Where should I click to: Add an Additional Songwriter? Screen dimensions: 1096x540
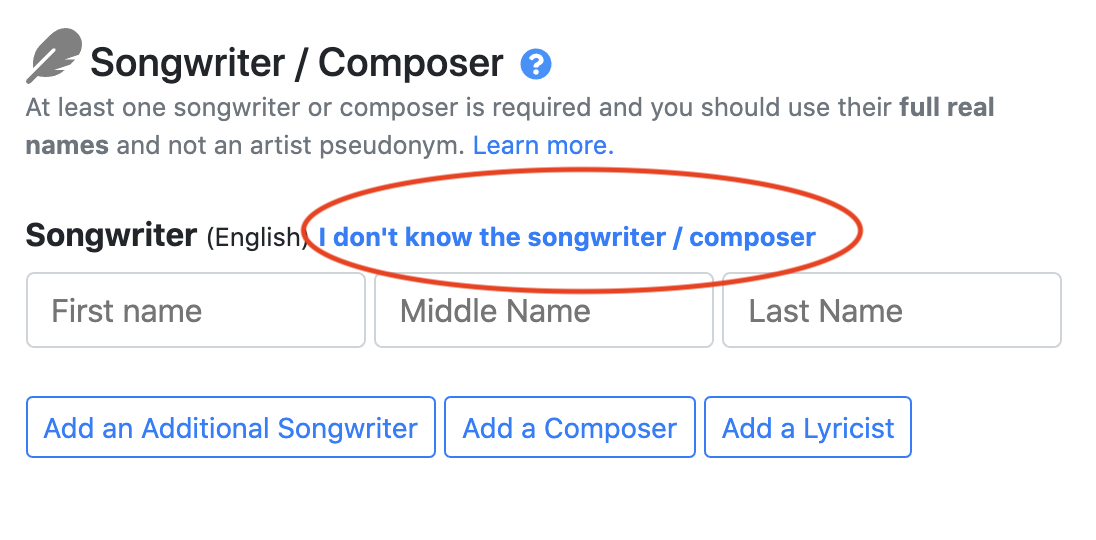[x=231, y=428]
